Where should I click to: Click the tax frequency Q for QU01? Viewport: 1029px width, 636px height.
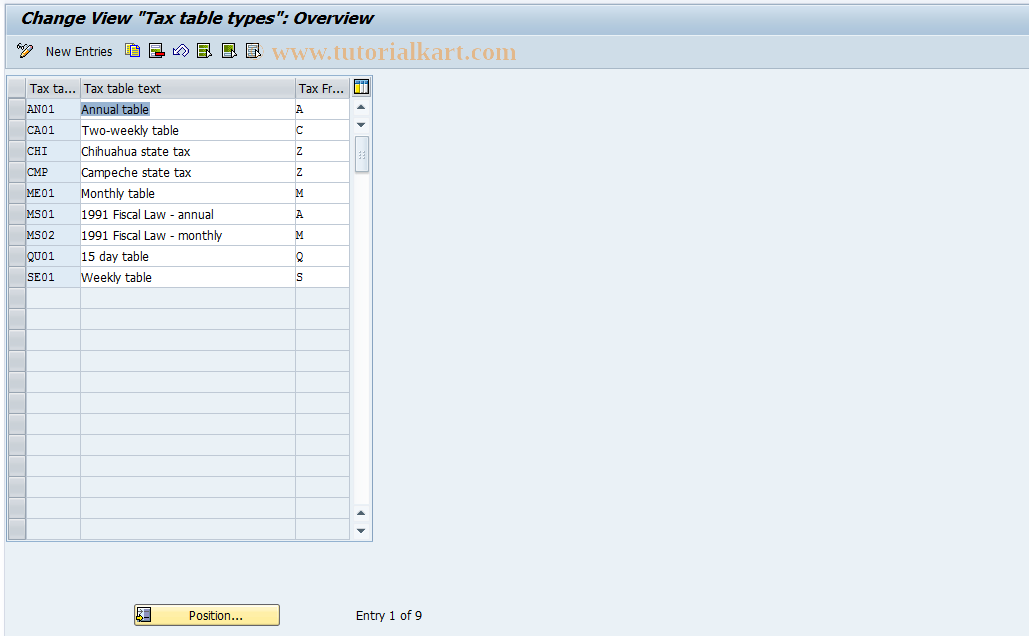tap(322, 256)
